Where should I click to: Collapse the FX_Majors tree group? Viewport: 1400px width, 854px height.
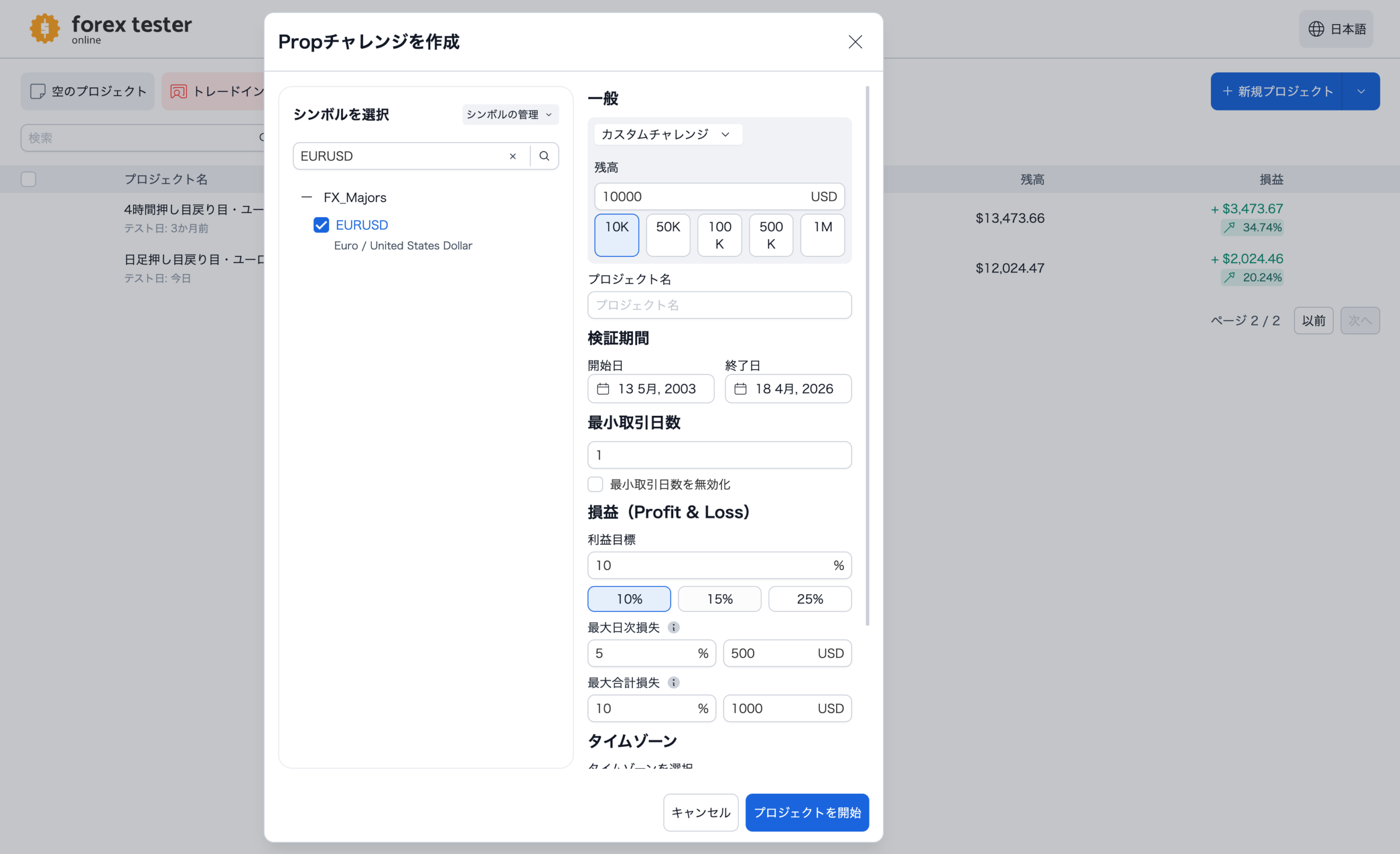click(x=307, y=197)
